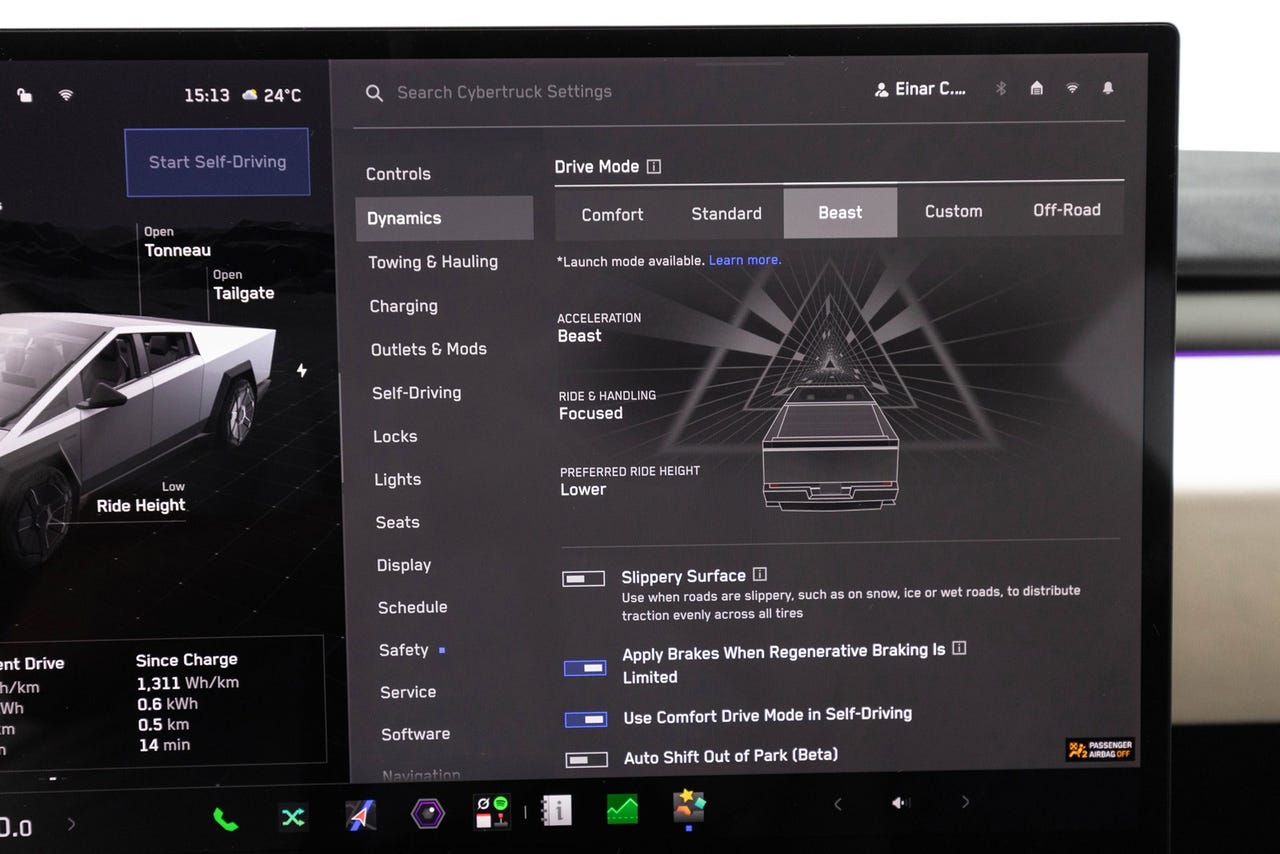Tap the 24°C temperature reading
This screenshot has height=854, width=1280.
pos(283,95)
